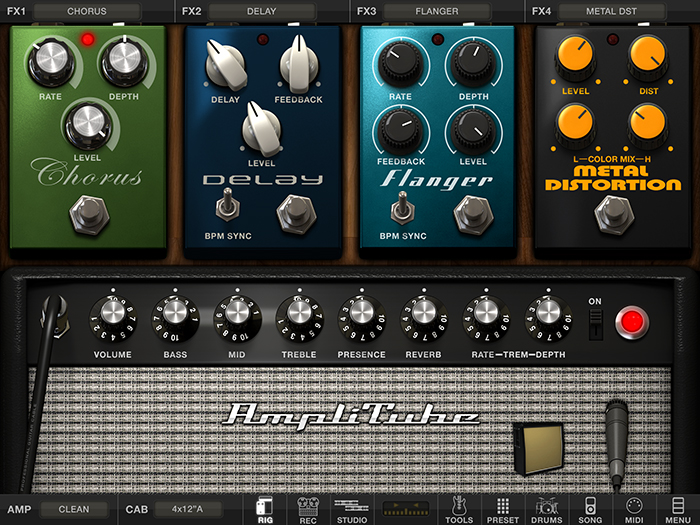Click the Metal Distortion COLOR MIX-H knob
700x525 pixels.
point(648,125)
